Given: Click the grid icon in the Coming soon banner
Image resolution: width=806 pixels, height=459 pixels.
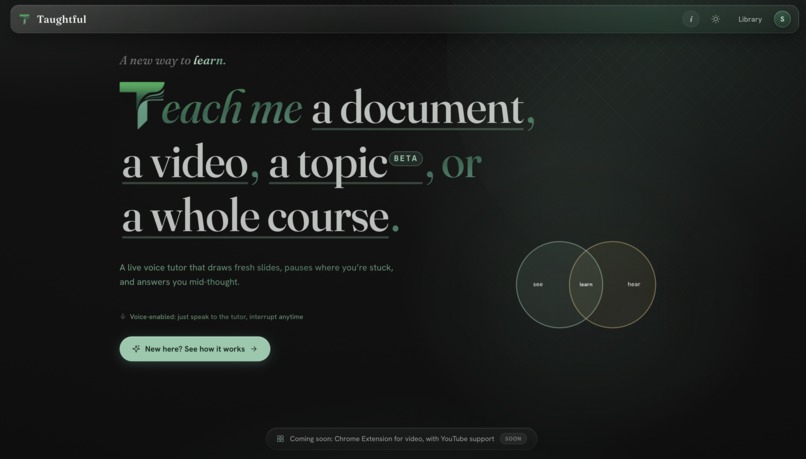Looking at the screenshot, I should click(280, 439).
